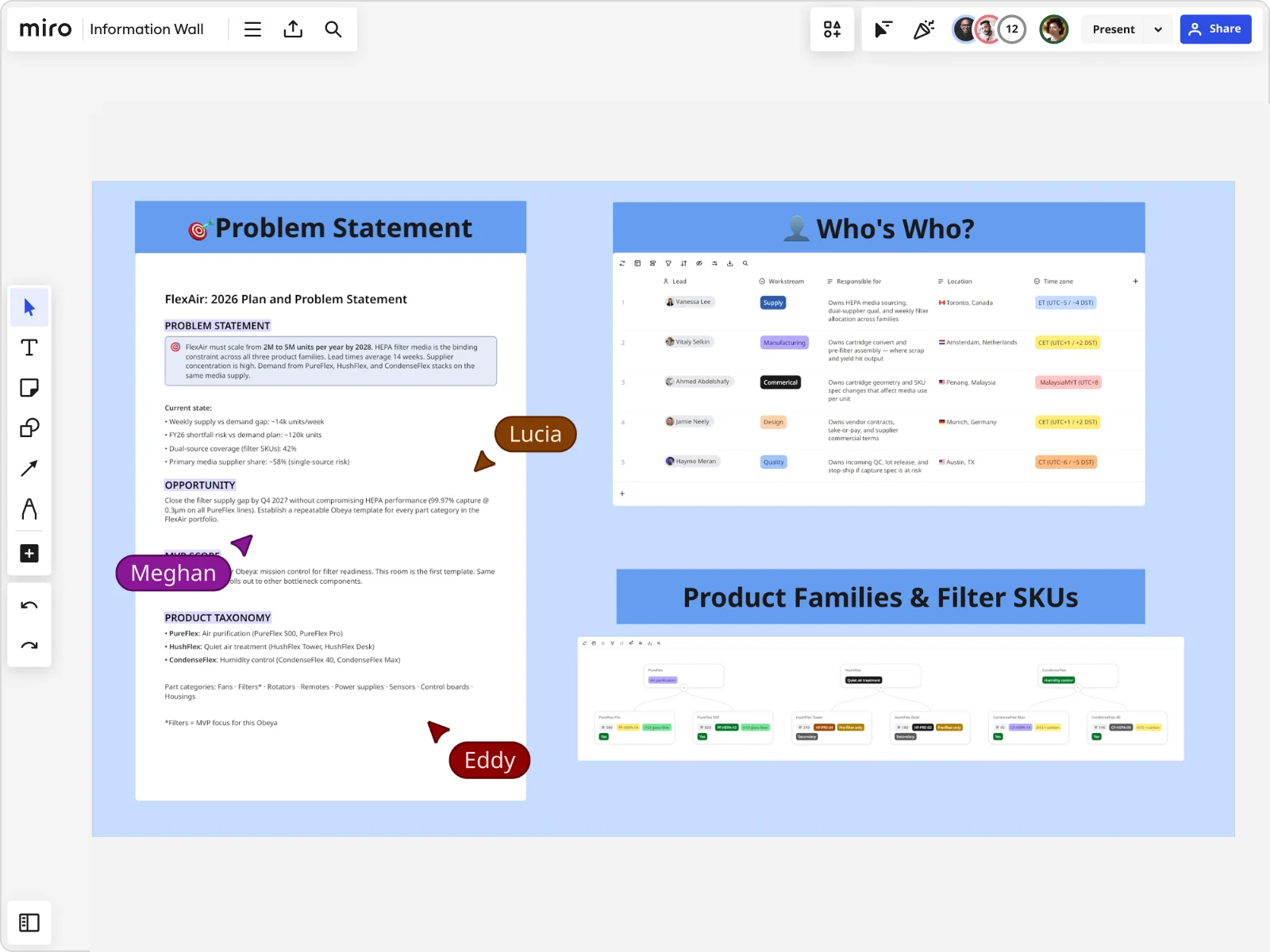Download Who's Who table data

click(729, 263)
